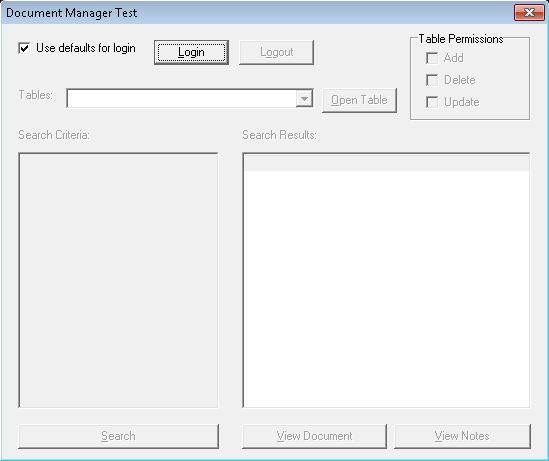
Task: Close the Document Manager Test window
Action: 529,13
